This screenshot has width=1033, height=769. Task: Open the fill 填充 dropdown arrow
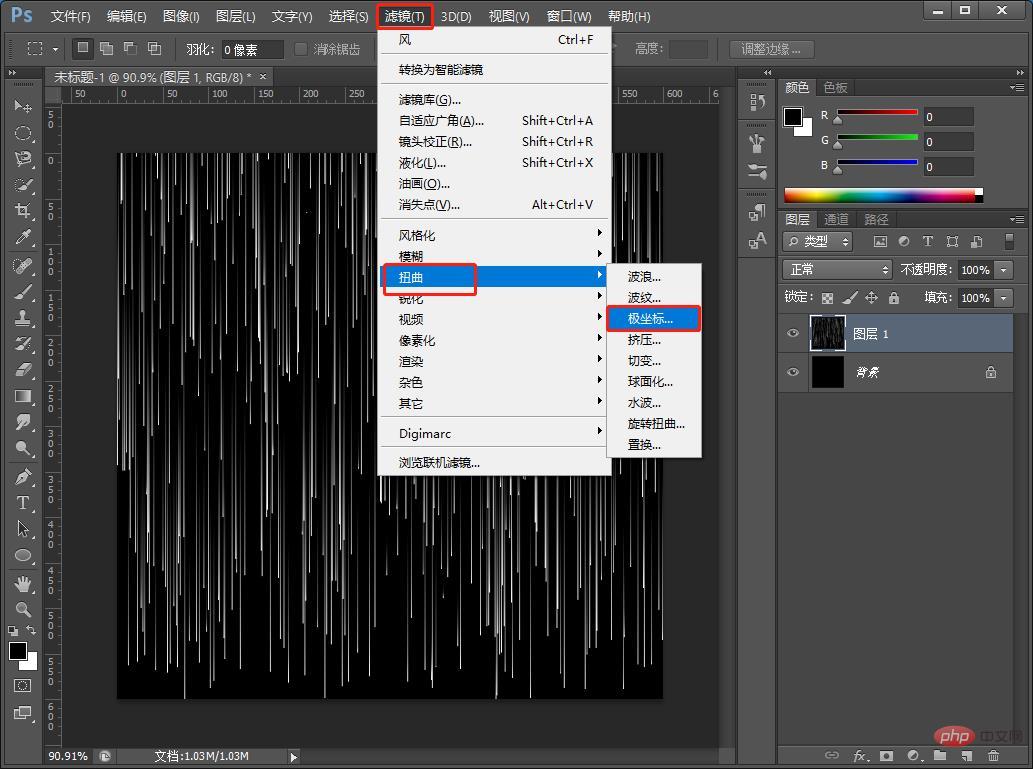1003,298
